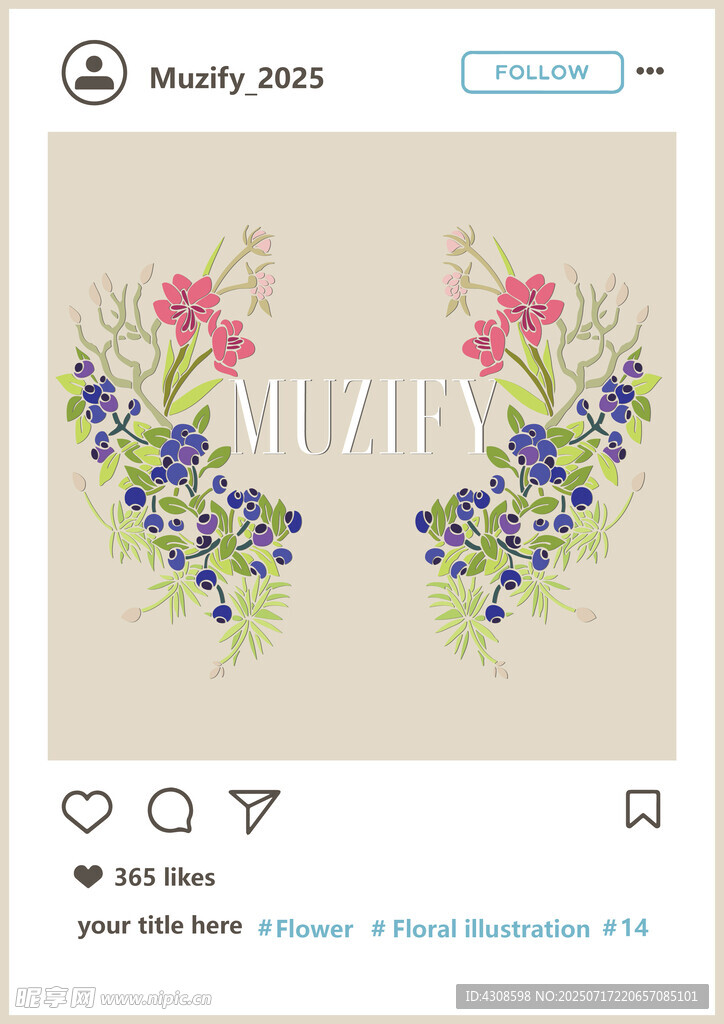Click the profile avatar icon
This screenshot has height=1024, width=724.
point(94,72)
